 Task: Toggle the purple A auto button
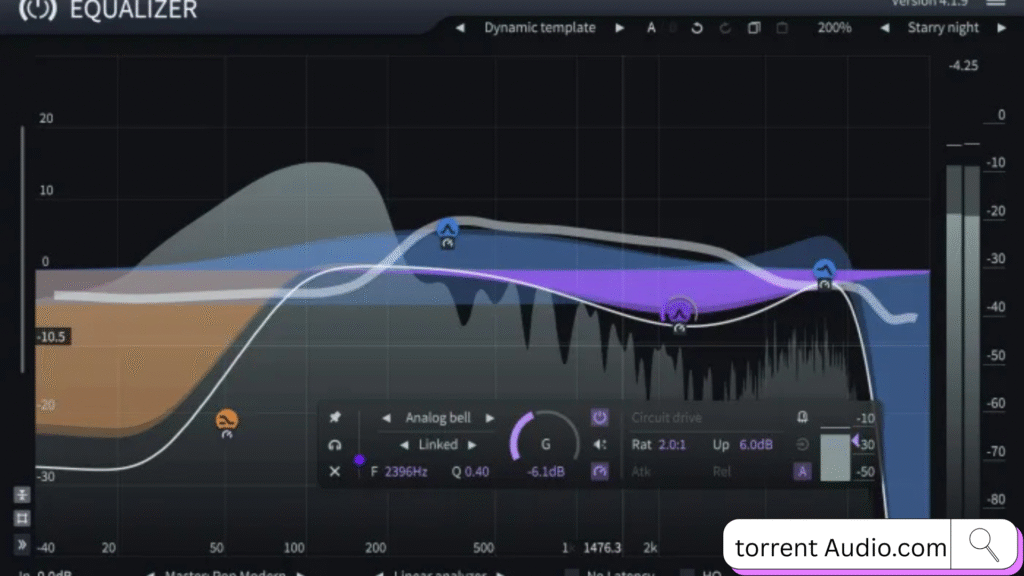(802, 472)
